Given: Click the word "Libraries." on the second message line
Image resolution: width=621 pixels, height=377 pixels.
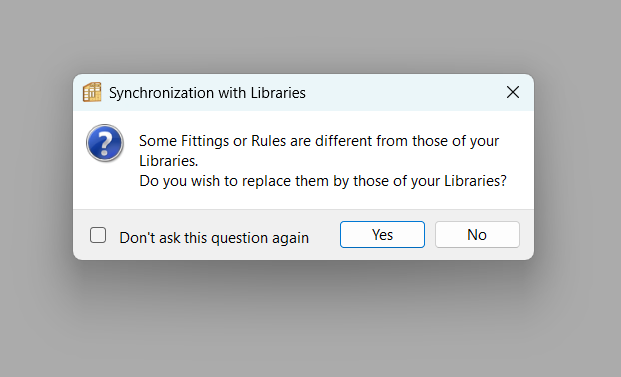Looking at the screenshot, I should [x=168, y=161].
